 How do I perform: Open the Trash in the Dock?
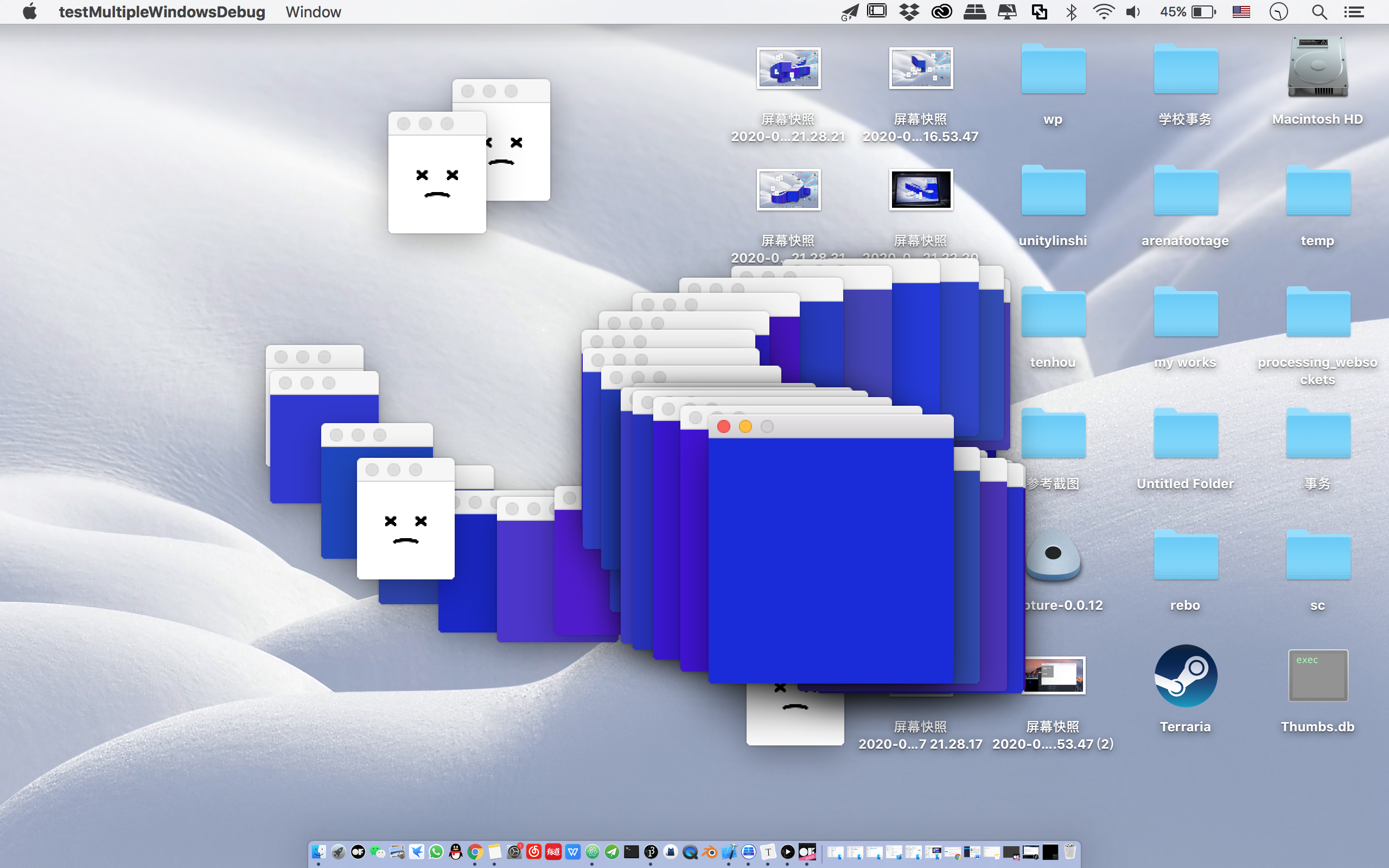point(1070,852)
